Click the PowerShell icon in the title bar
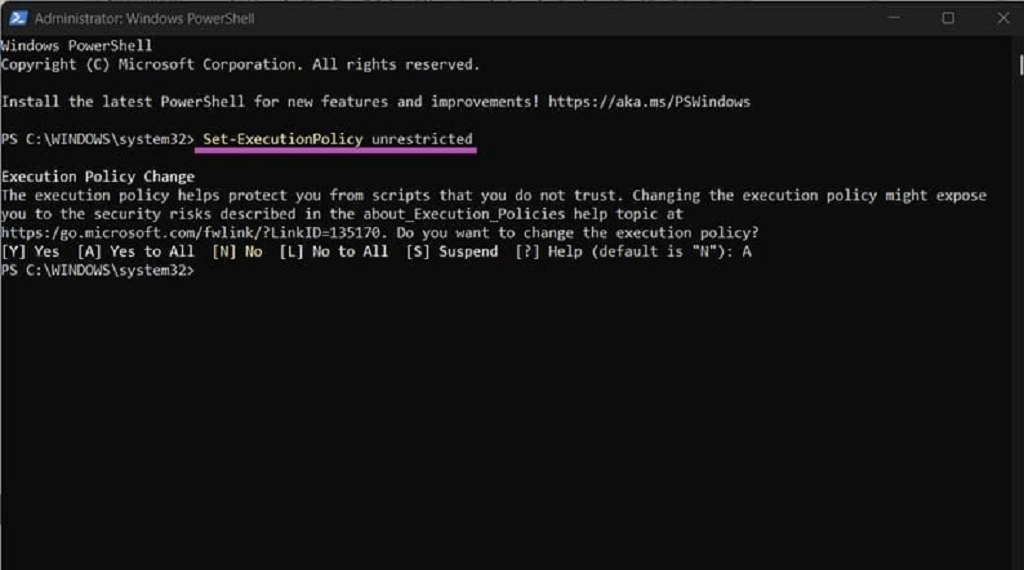 click(17, 18)
